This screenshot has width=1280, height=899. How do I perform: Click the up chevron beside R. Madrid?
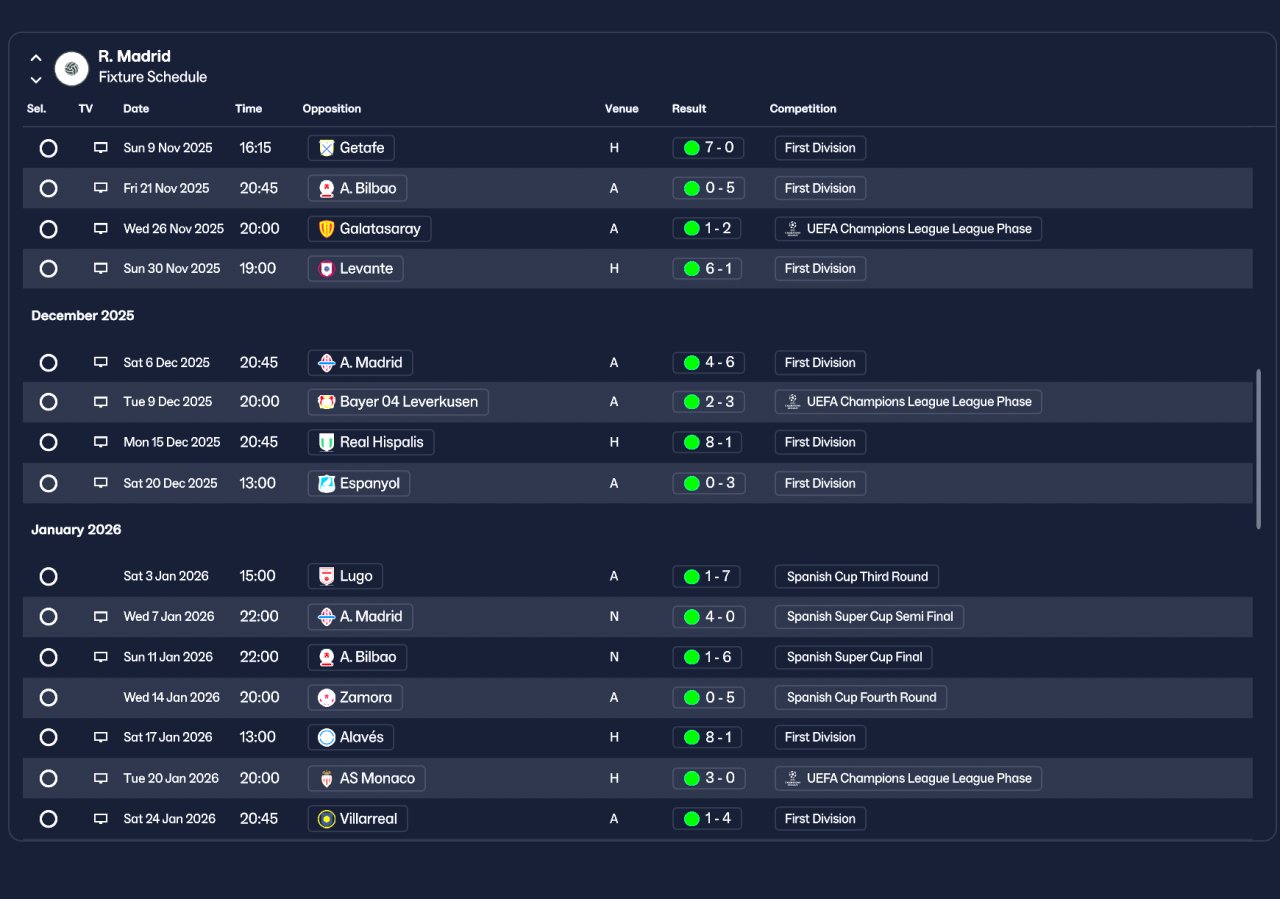[36, 58]
